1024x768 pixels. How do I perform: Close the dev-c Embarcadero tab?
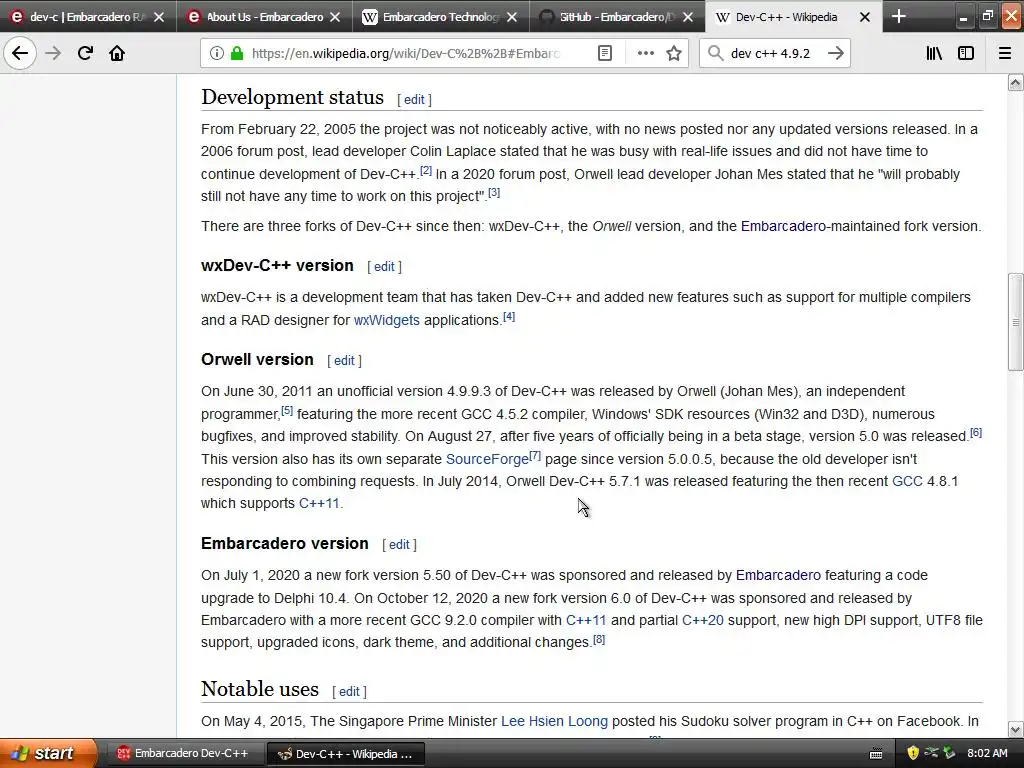point(159,17)
